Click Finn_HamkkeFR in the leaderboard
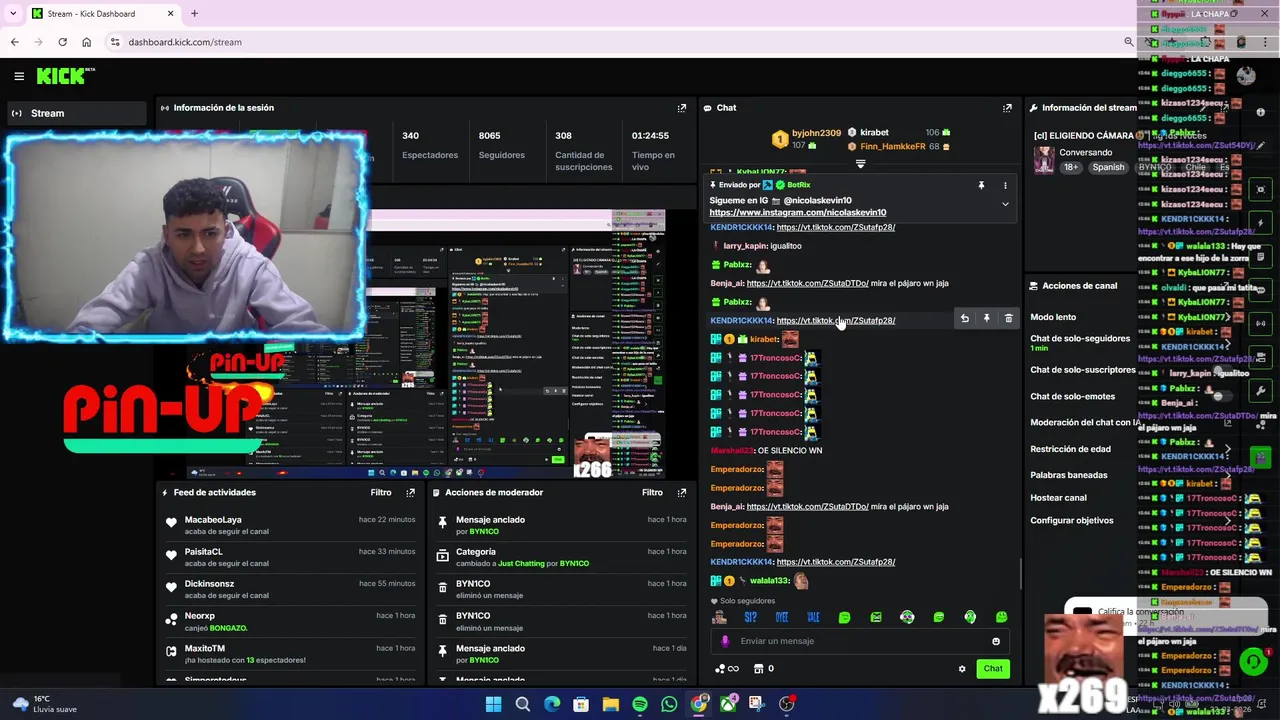1280x720 pixels. click(892, 147)
